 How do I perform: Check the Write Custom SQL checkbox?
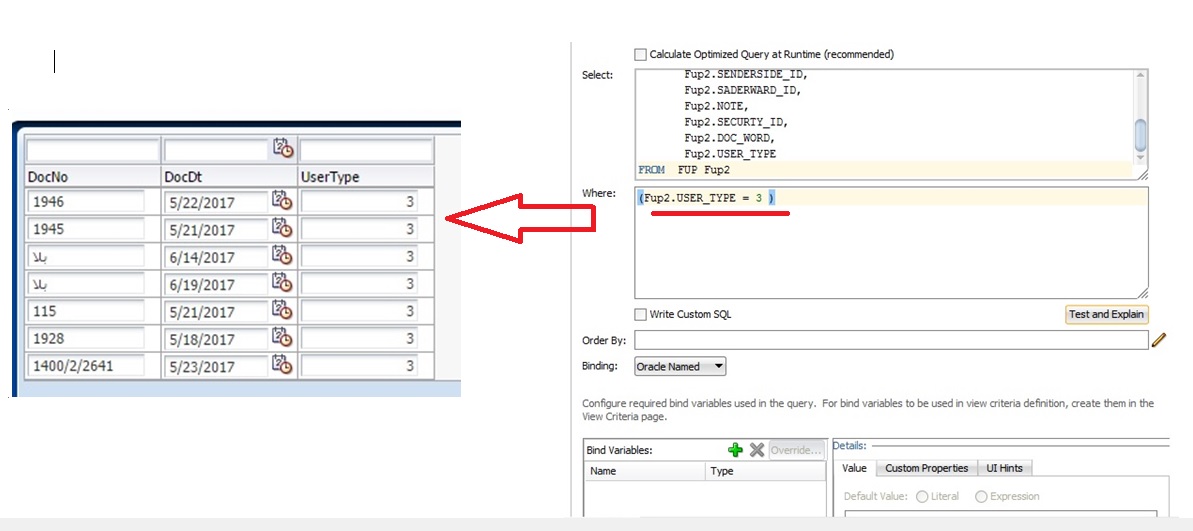641,314
